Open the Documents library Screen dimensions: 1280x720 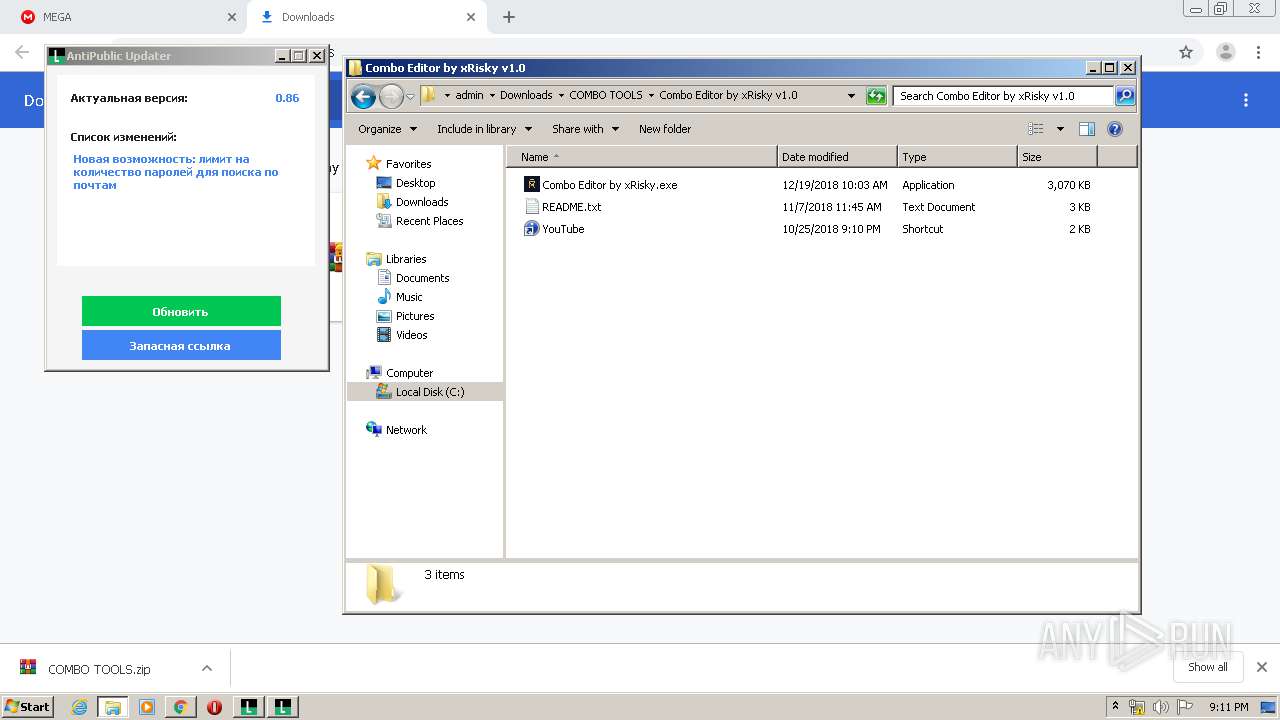point(413,278)
